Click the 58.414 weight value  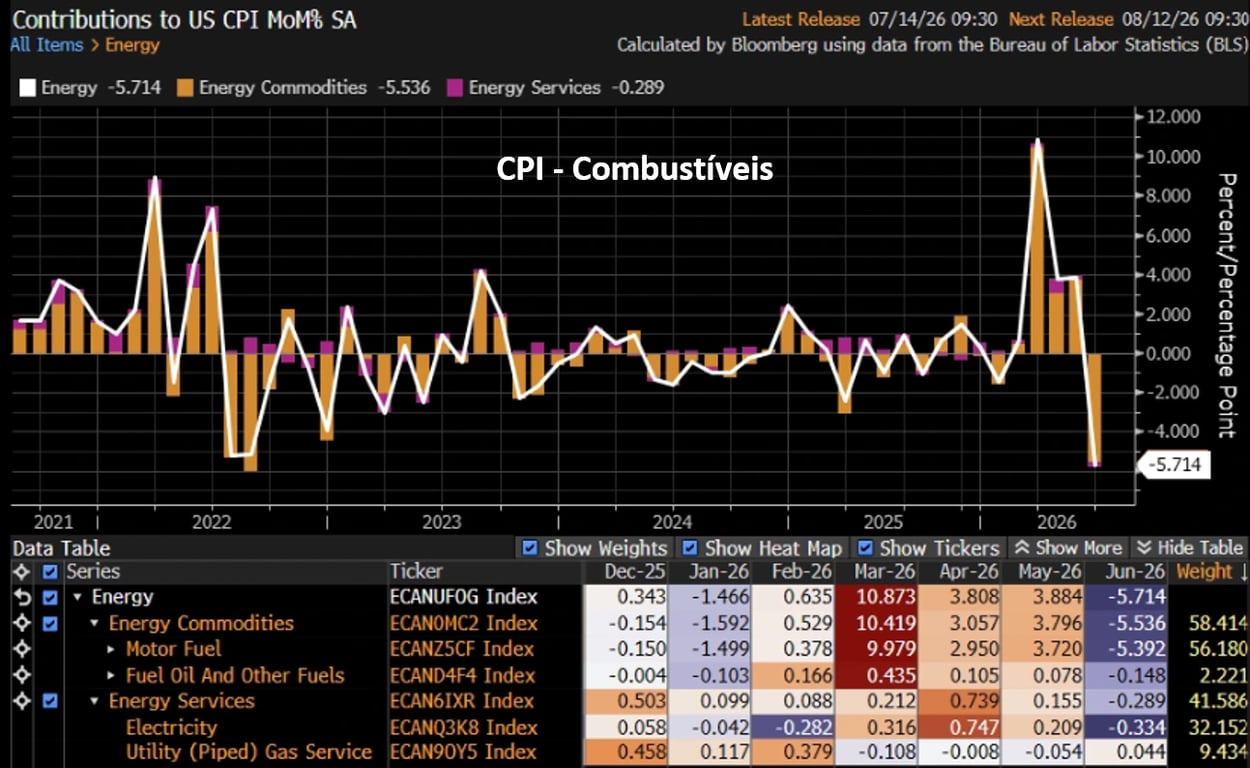click(1217, 623)
